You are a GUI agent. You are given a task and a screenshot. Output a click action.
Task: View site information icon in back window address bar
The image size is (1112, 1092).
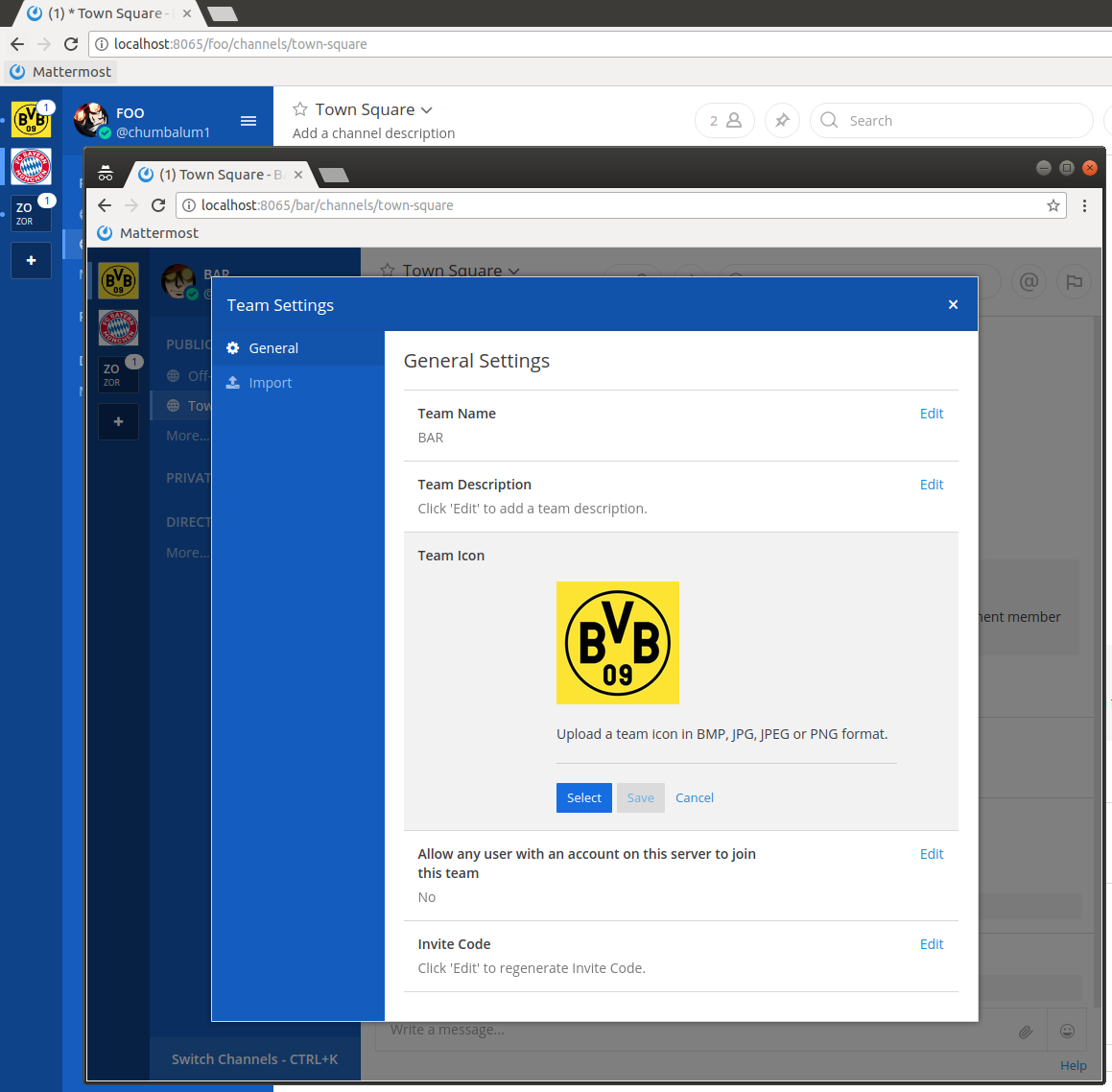coord(102,44)
